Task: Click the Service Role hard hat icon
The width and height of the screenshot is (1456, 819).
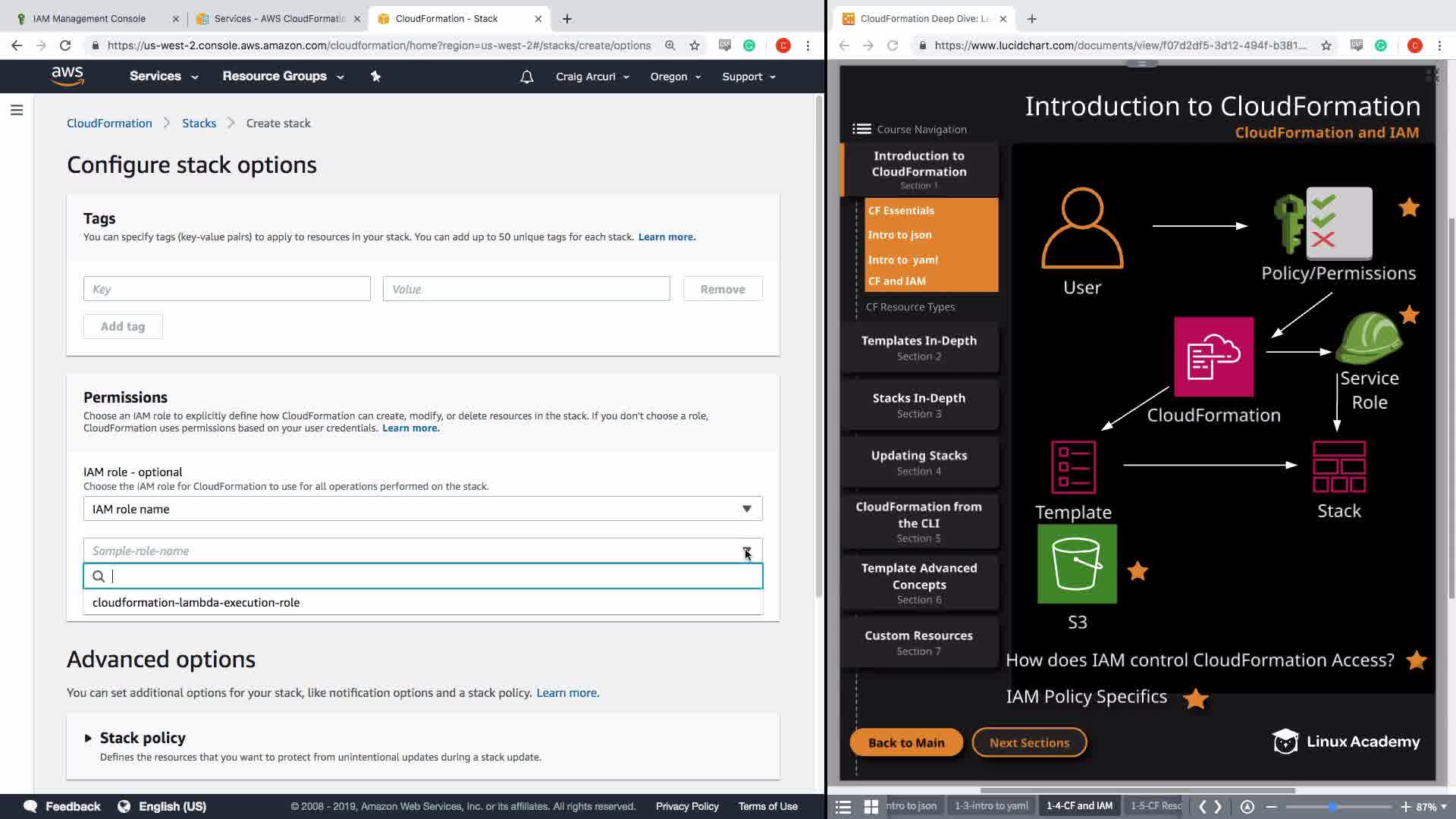Action: tap(1368, 339)
